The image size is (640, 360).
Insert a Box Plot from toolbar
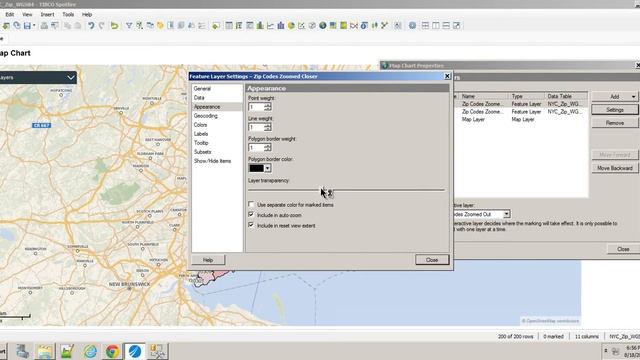374,26
